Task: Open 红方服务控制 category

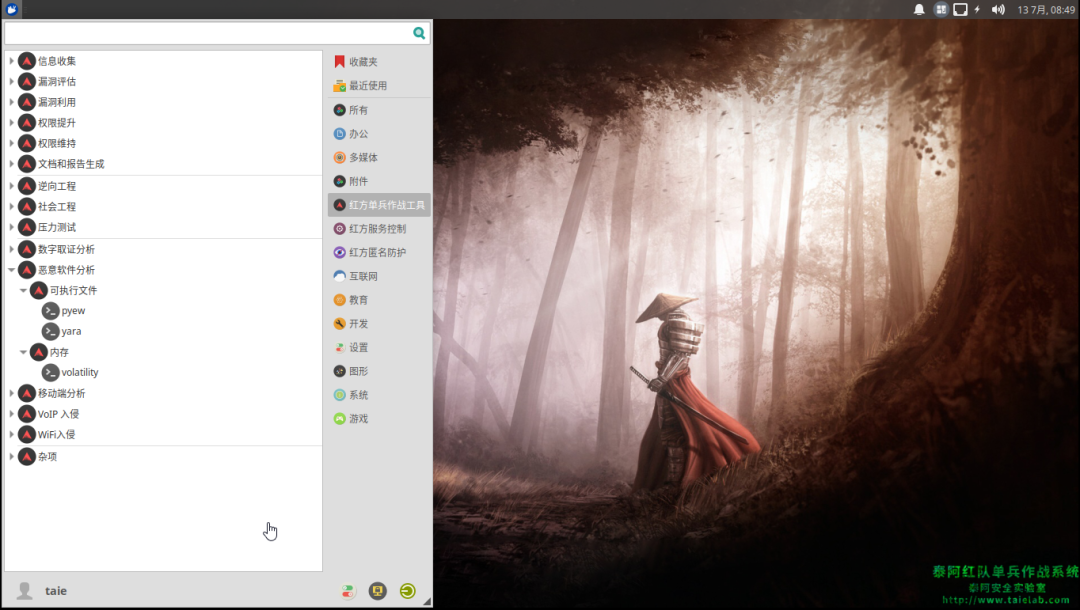Action: (380, 229)
